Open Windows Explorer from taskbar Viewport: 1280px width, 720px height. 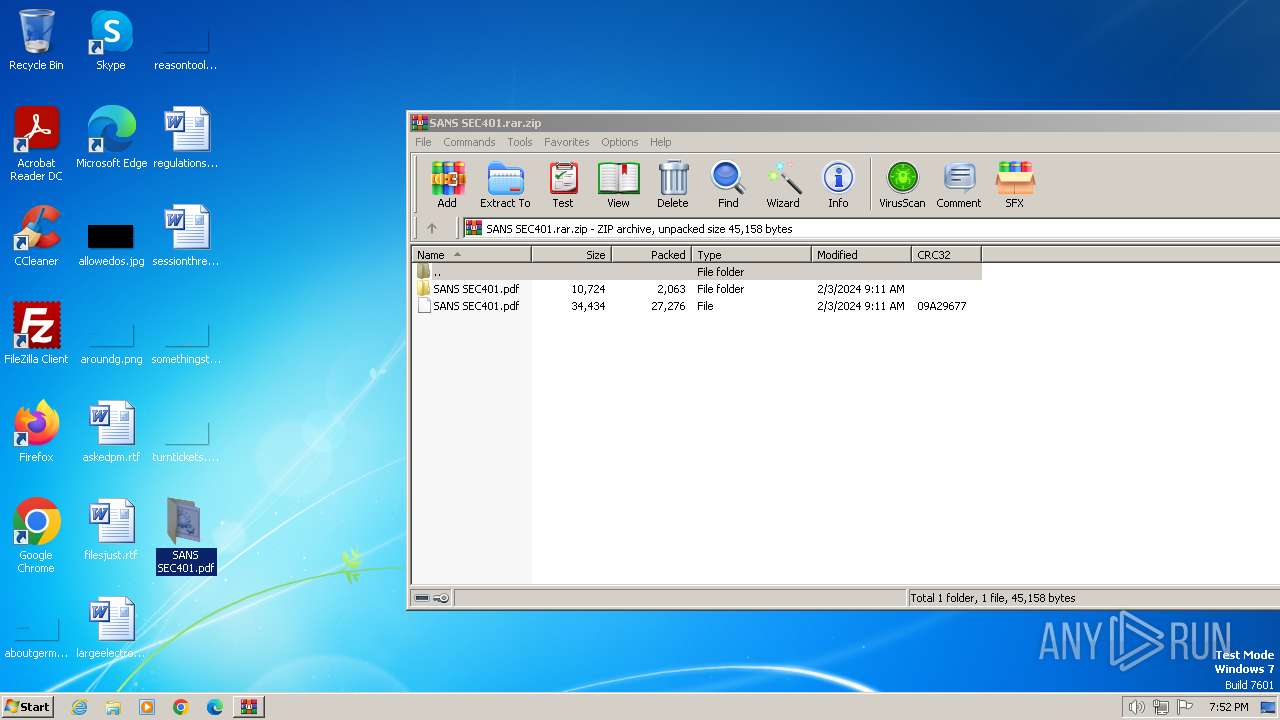113,707
